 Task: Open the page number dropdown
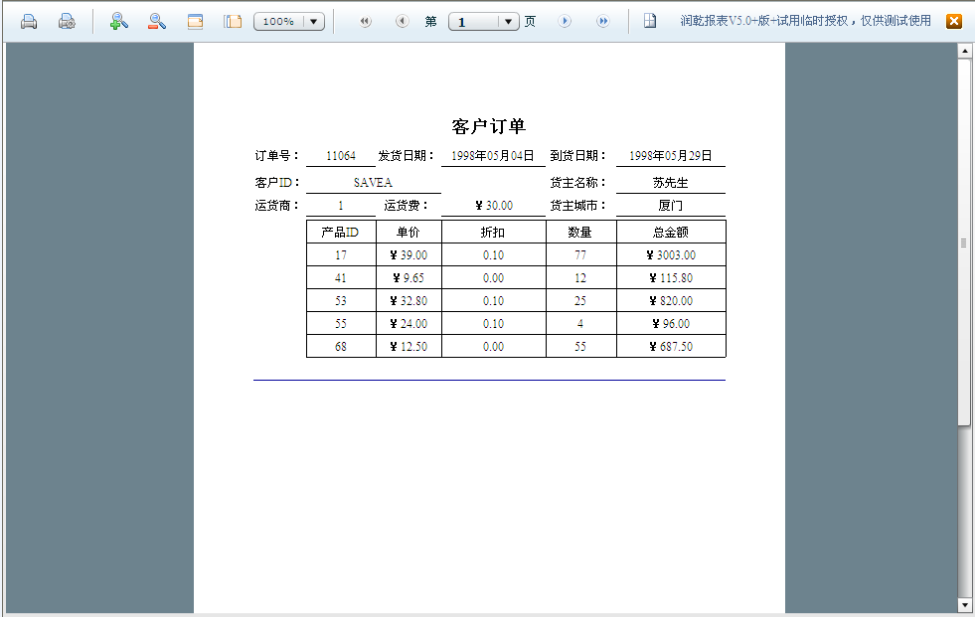point(509,22)
